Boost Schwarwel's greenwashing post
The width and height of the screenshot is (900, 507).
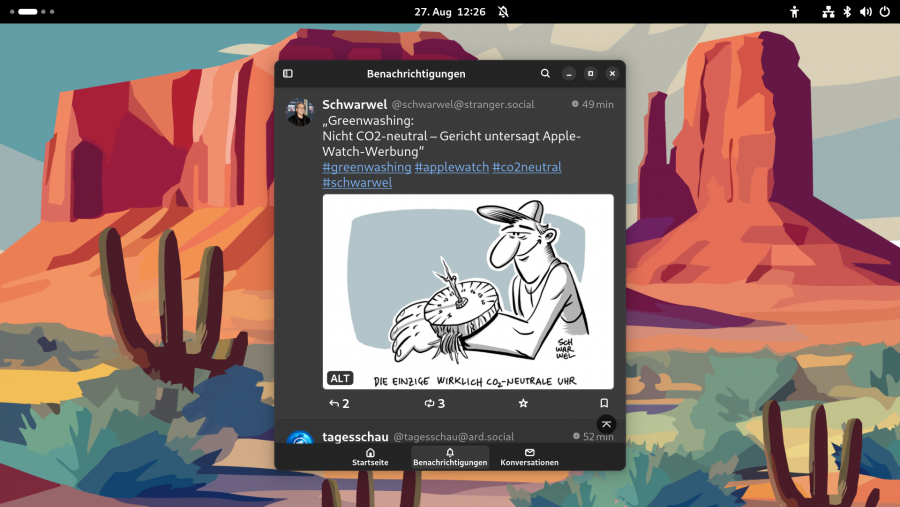(x=434, y=404)
